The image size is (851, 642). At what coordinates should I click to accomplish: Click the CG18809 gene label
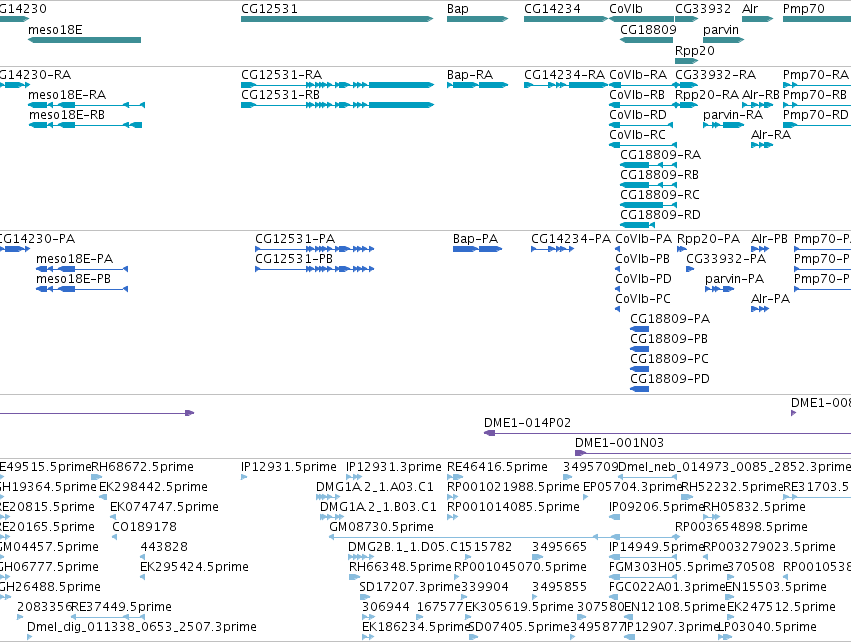click(648, 29)
